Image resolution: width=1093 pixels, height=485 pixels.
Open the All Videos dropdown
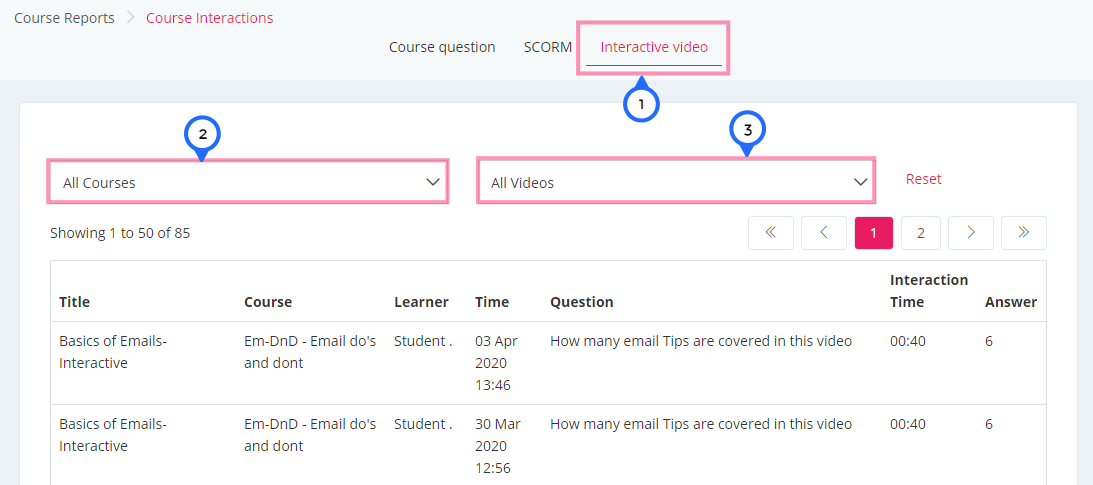675,182
